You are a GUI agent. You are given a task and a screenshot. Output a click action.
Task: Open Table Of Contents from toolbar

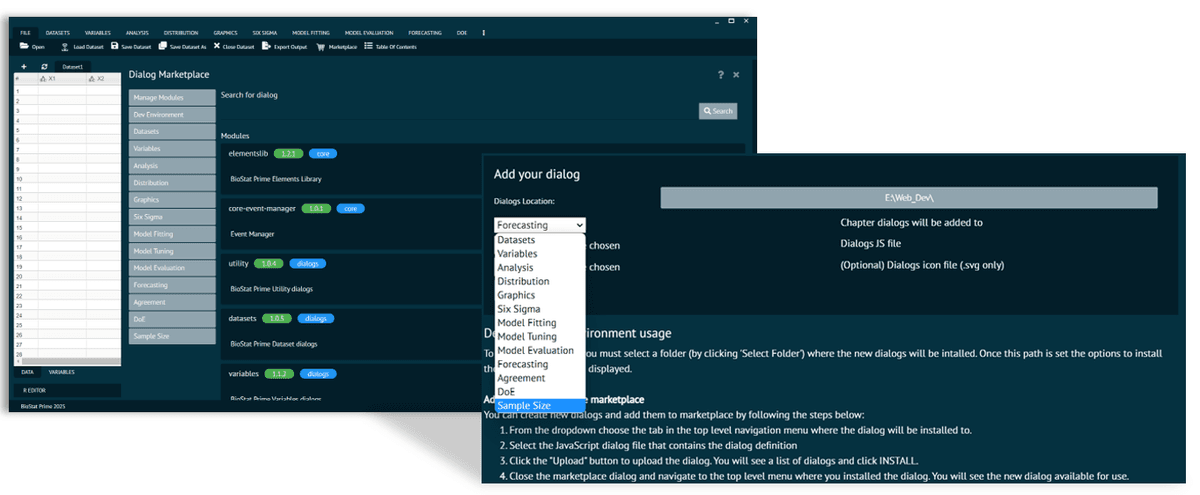[390, 46]
